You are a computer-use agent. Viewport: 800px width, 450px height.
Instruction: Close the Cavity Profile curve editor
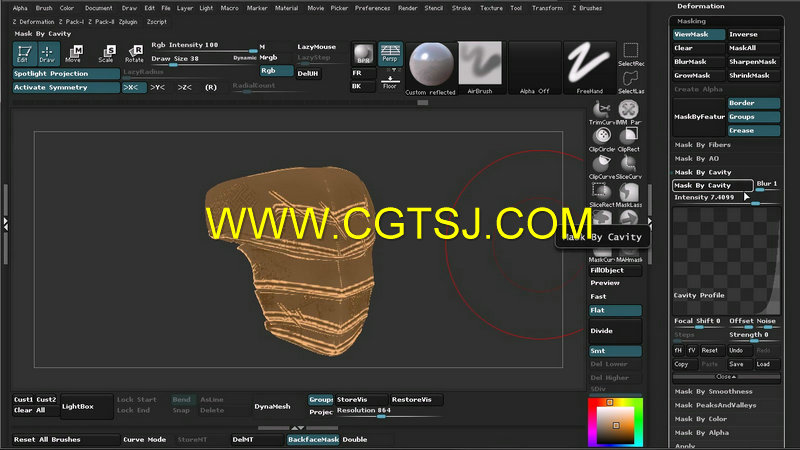click(726, 377)
